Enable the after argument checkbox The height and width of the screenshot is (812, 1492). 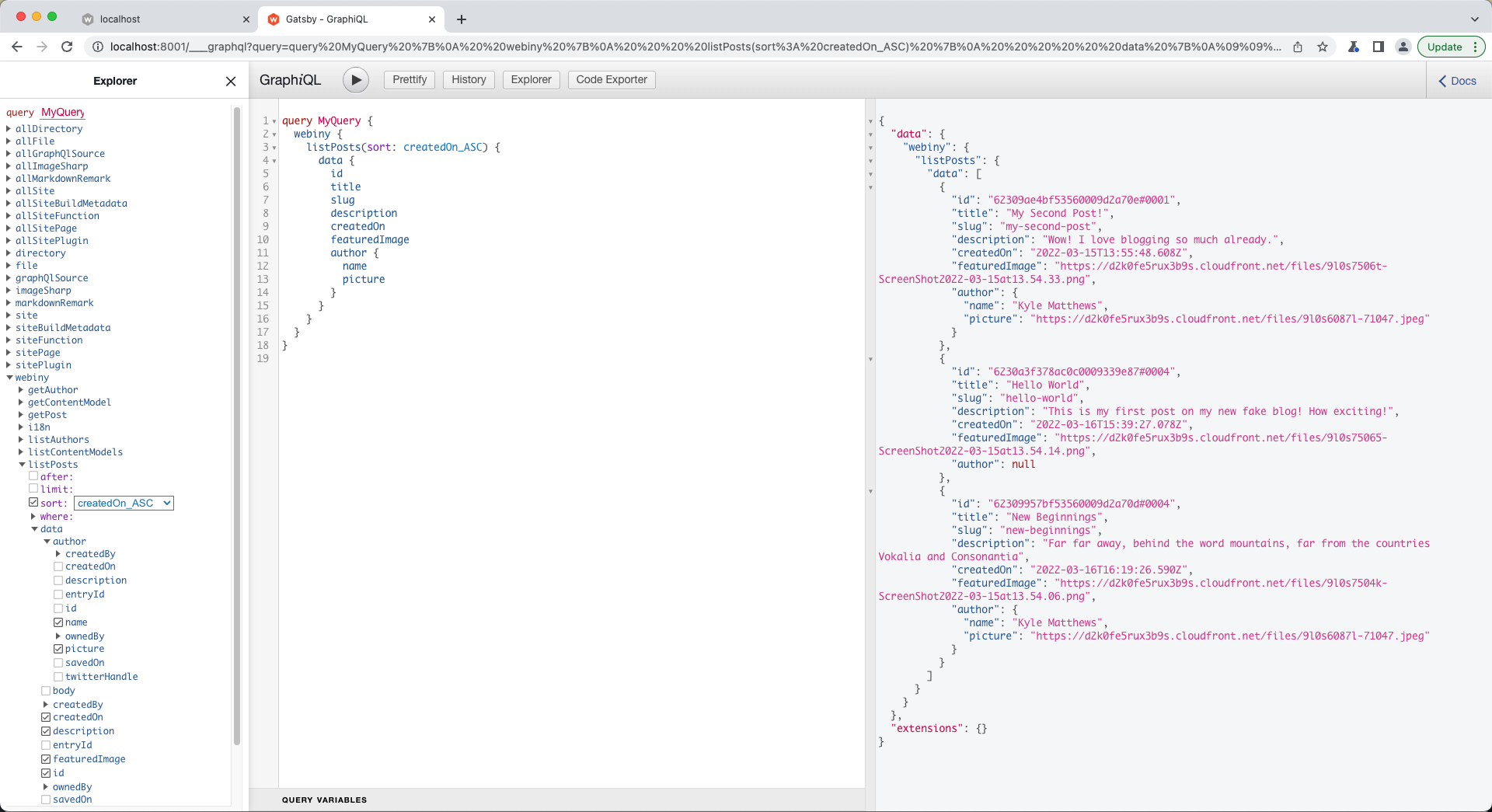click(x=34, y=476)
